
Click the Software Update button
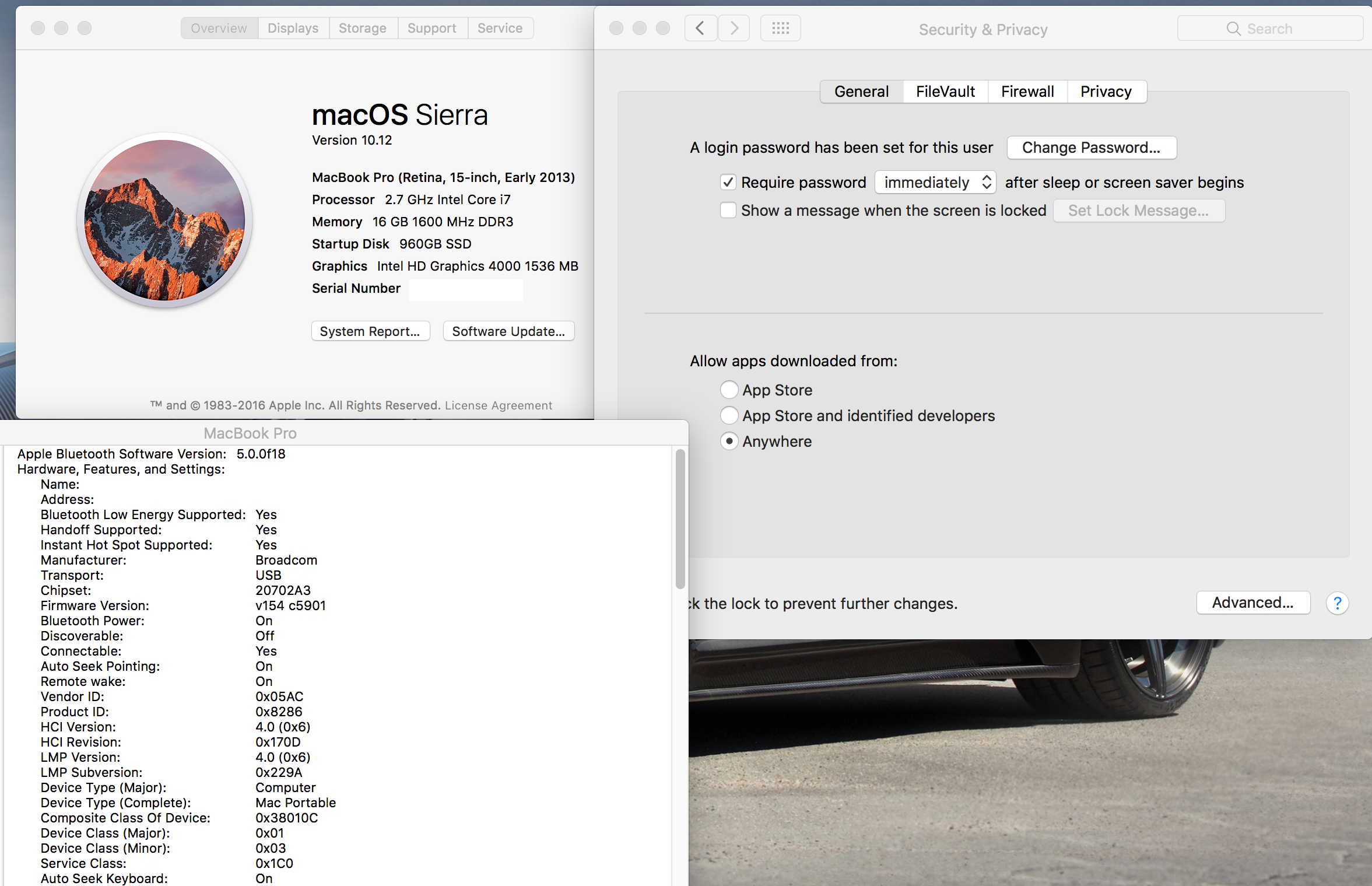(x=508, y=331)
